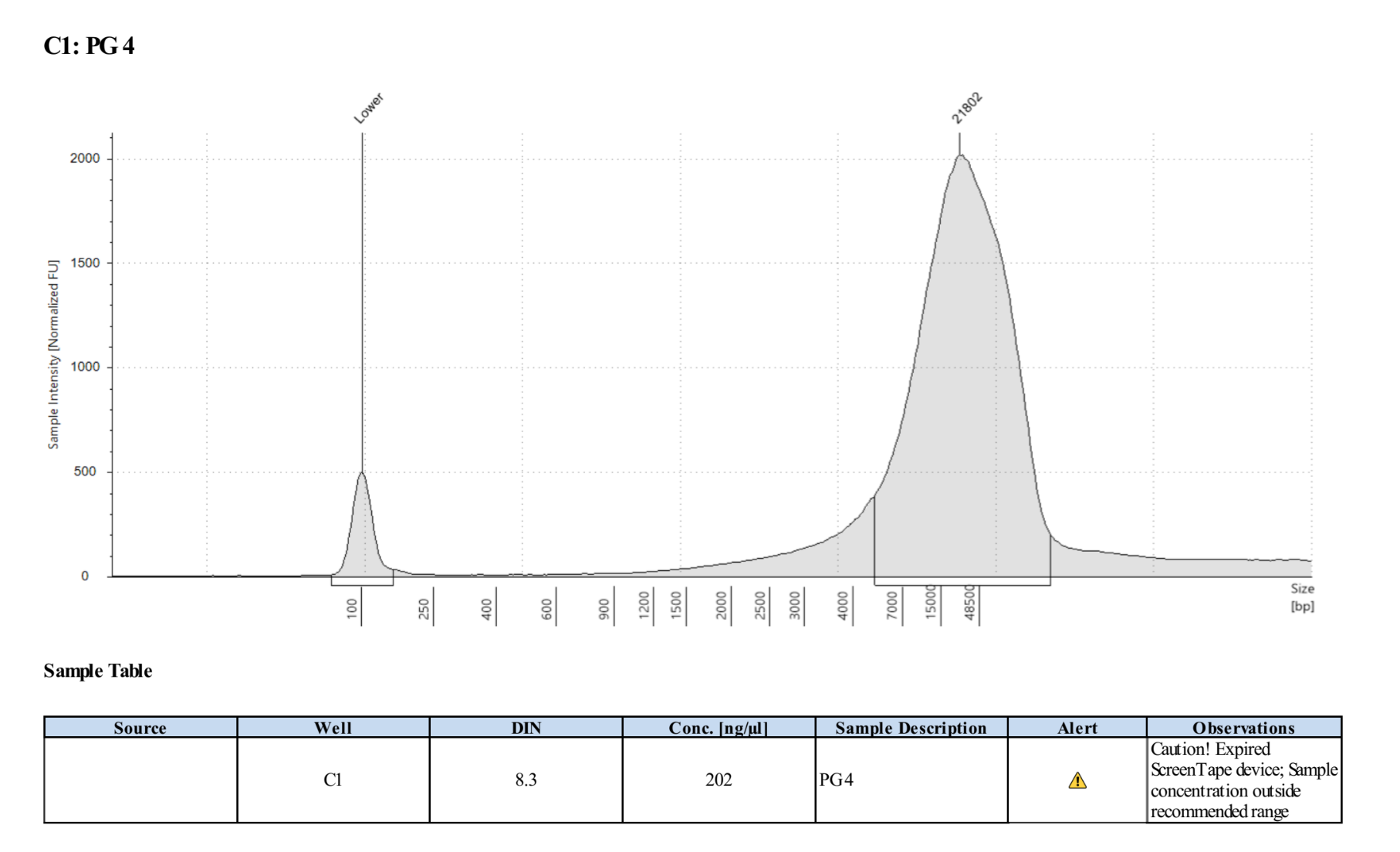Click the 'Conc. [ng/µl]' column header
The width and height of the screenshot is (1400, 852).
click(x=719, y=728)
